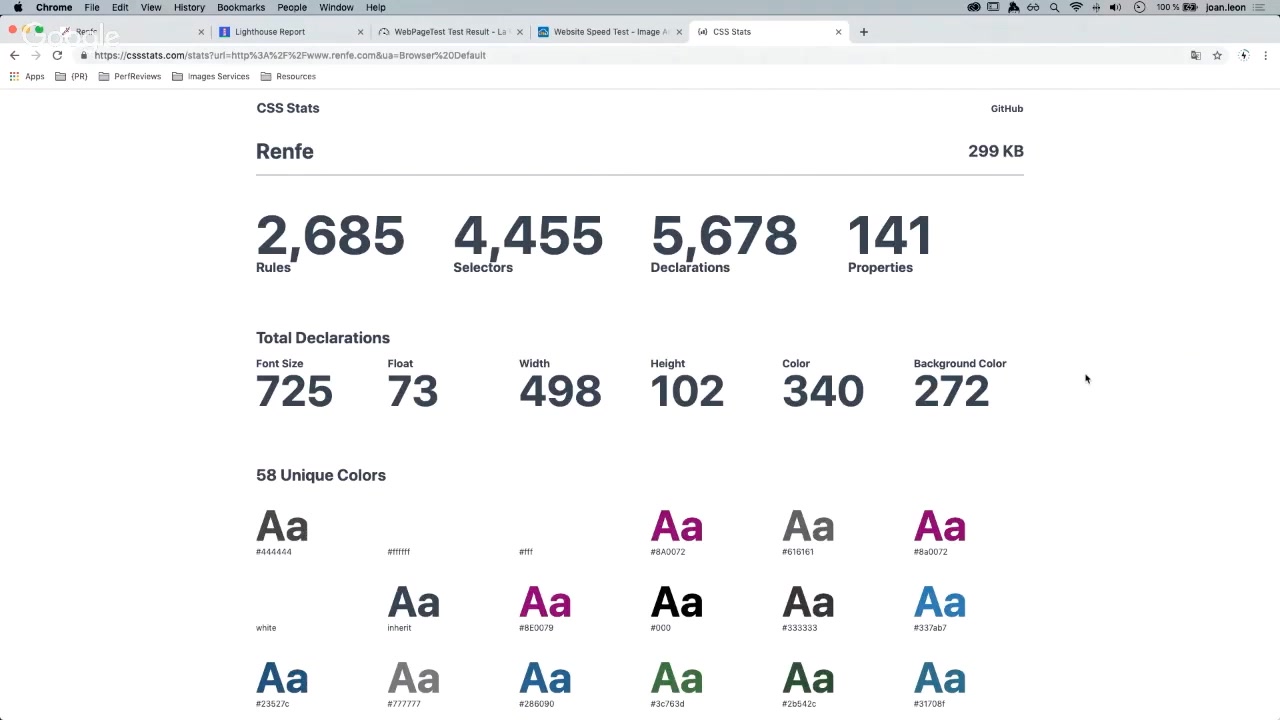
Task: Open the PerfReviews bookmarks folder
Action: 130,76
